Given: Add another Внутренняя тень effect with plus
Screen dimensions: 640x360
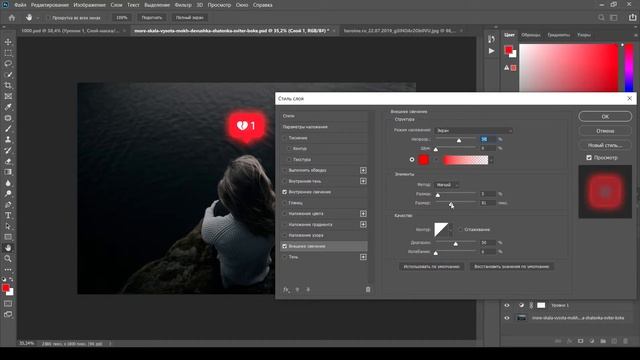Looking at the screenshot, I should (x=363, y=181).
